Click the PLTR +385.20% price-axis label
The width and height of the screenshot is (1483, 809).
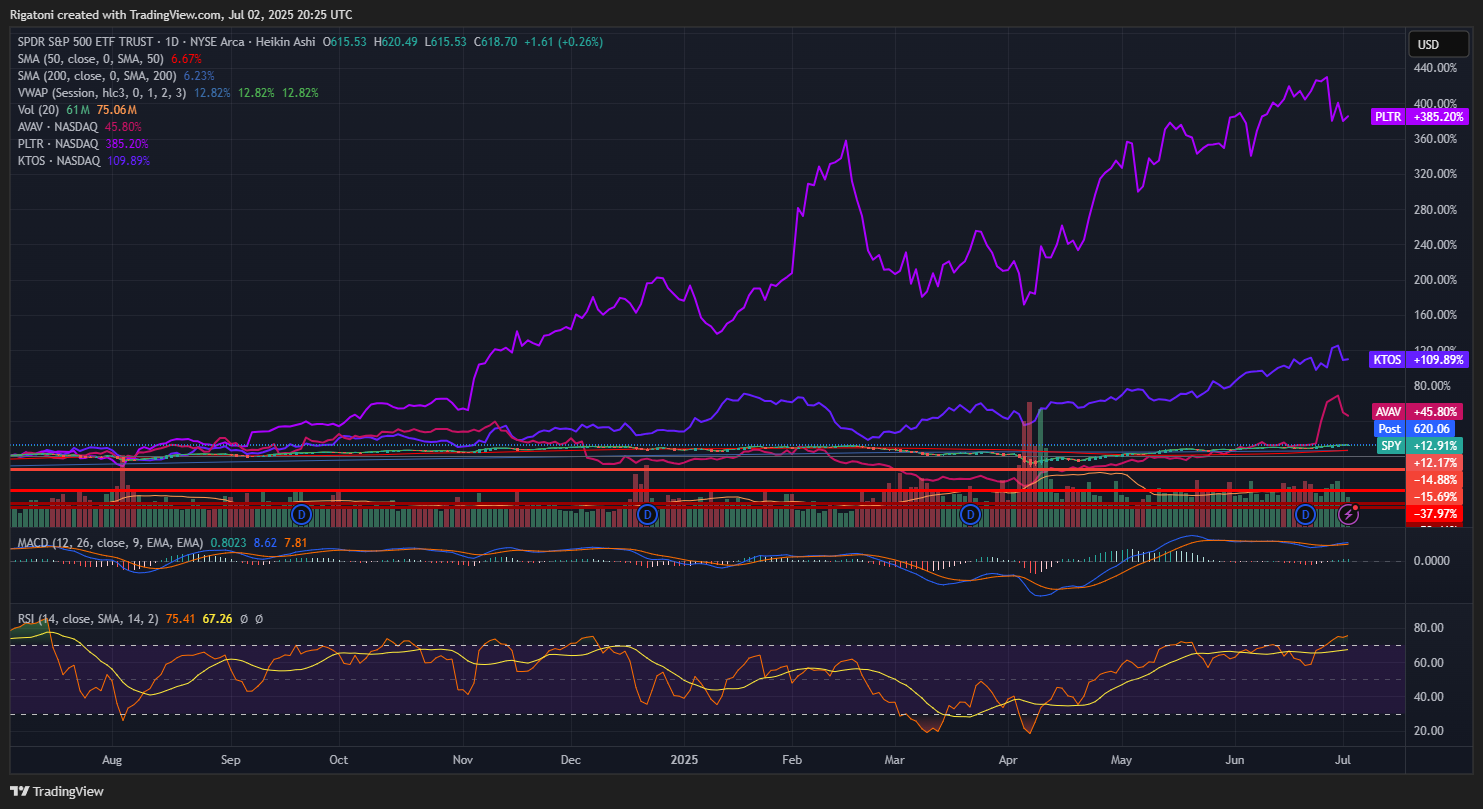(1420, 116)
